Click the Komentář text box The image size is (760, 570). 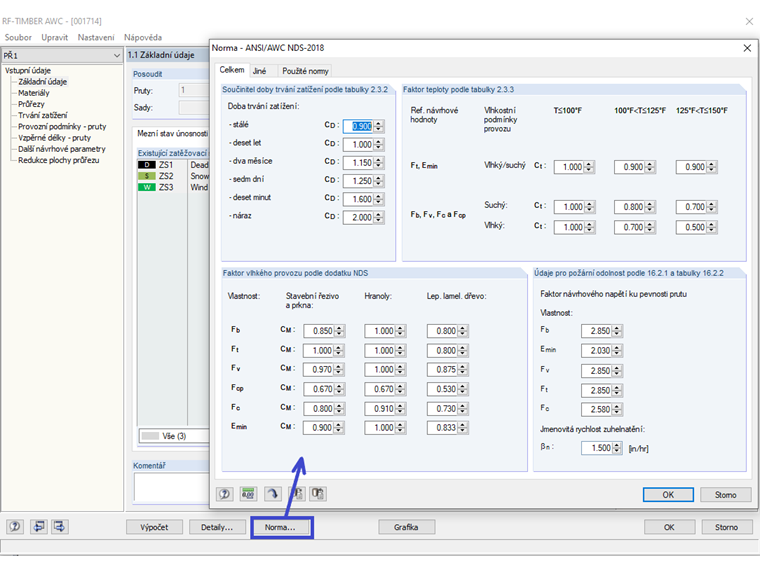tap(172, 487)
